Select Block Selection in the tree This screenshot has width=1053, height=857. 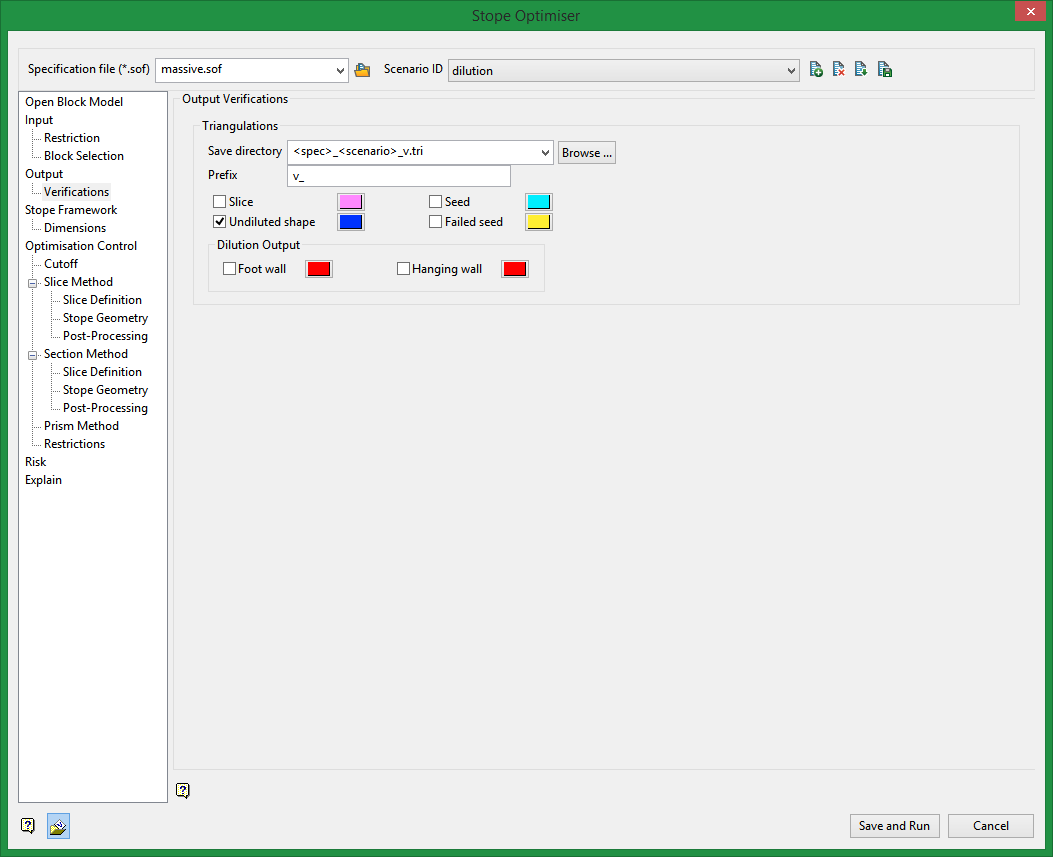tap(84, 156)
